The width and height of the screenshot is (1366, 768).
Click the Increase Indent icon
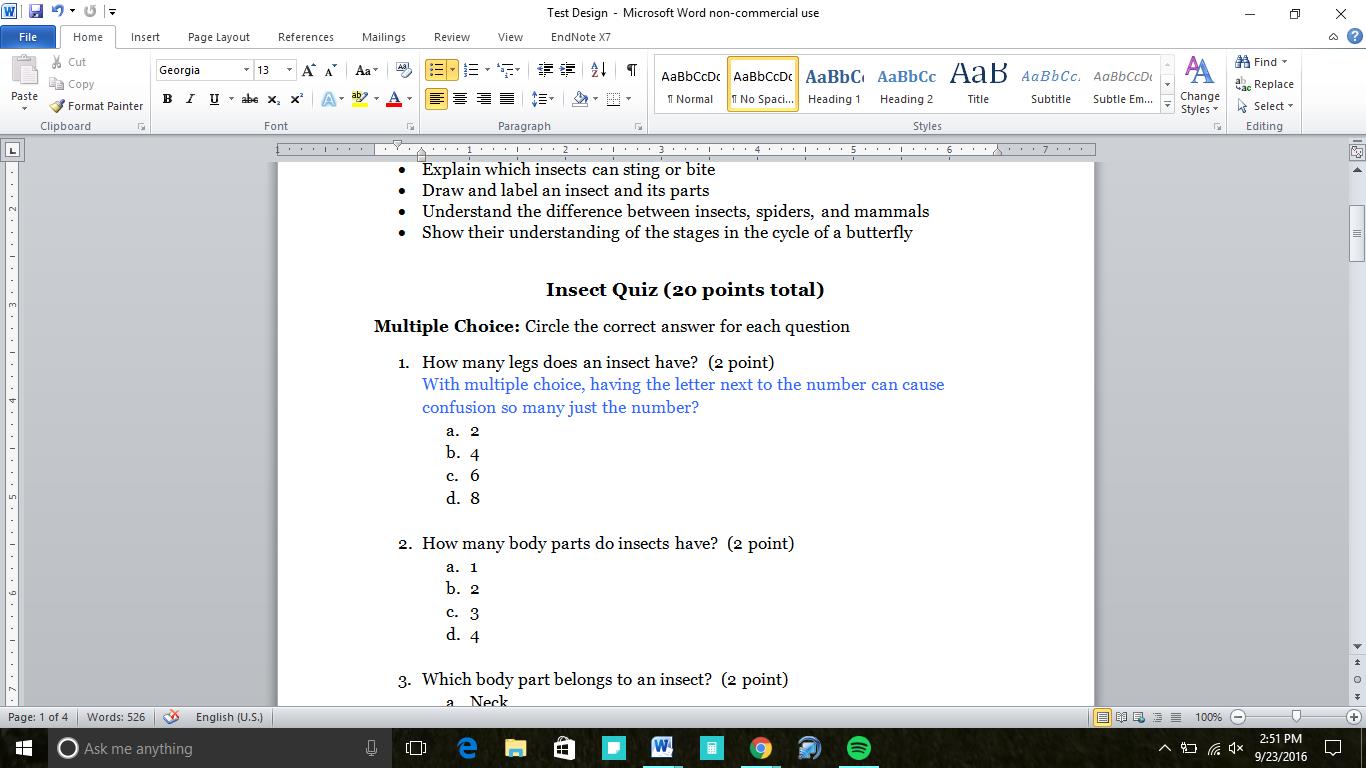click(x=568, y=70)
